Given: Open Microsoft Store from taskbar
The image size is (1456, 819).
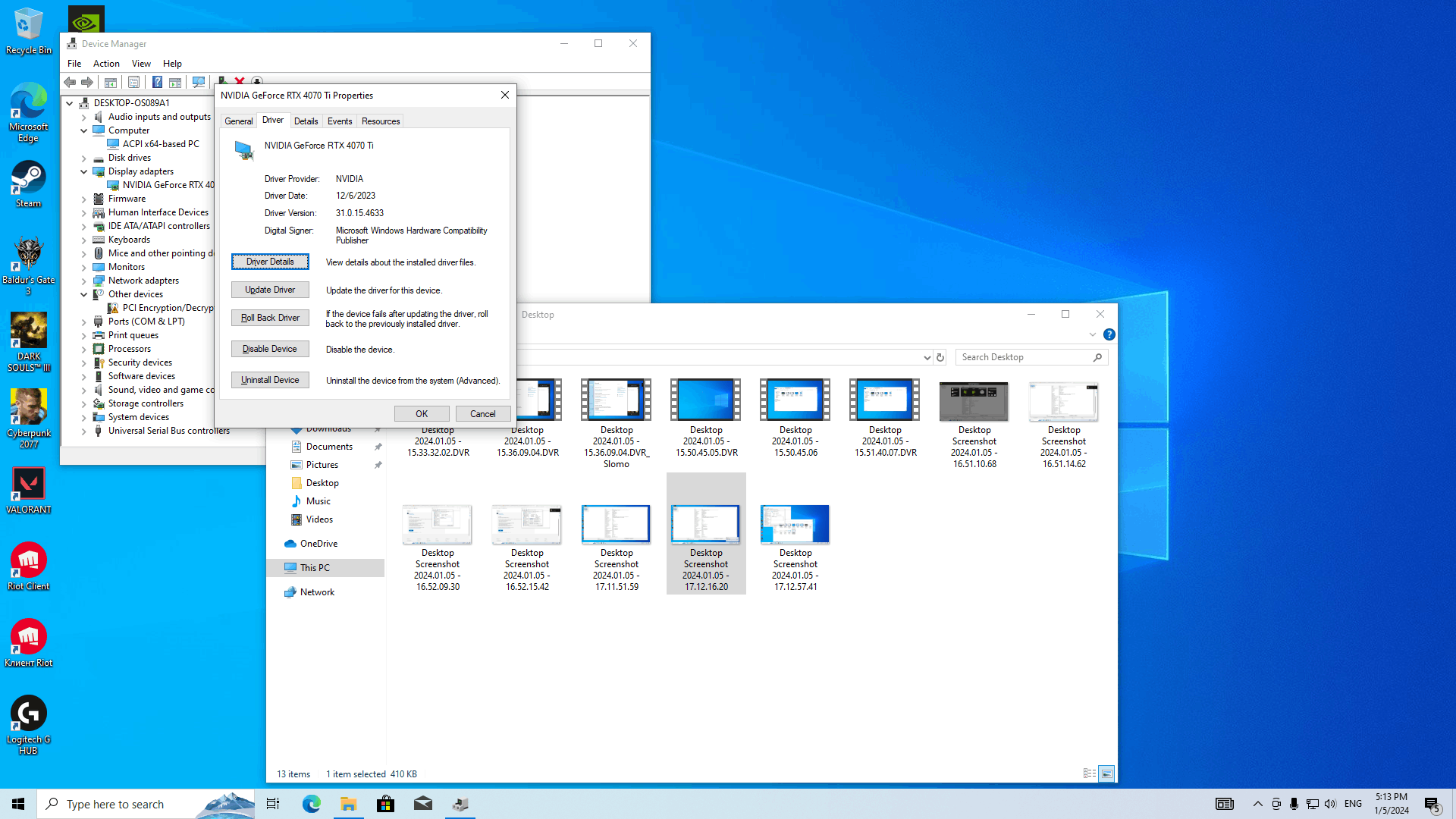Looking at the screenshot, I should tap(385, 804).
